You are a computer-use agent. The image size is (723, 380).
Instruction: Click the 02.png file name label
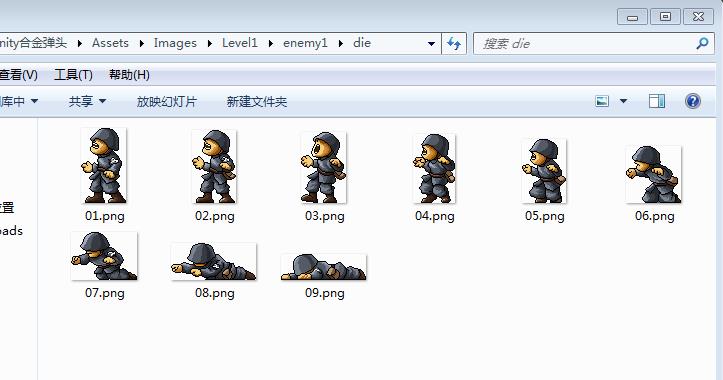[x=214, y=216]
